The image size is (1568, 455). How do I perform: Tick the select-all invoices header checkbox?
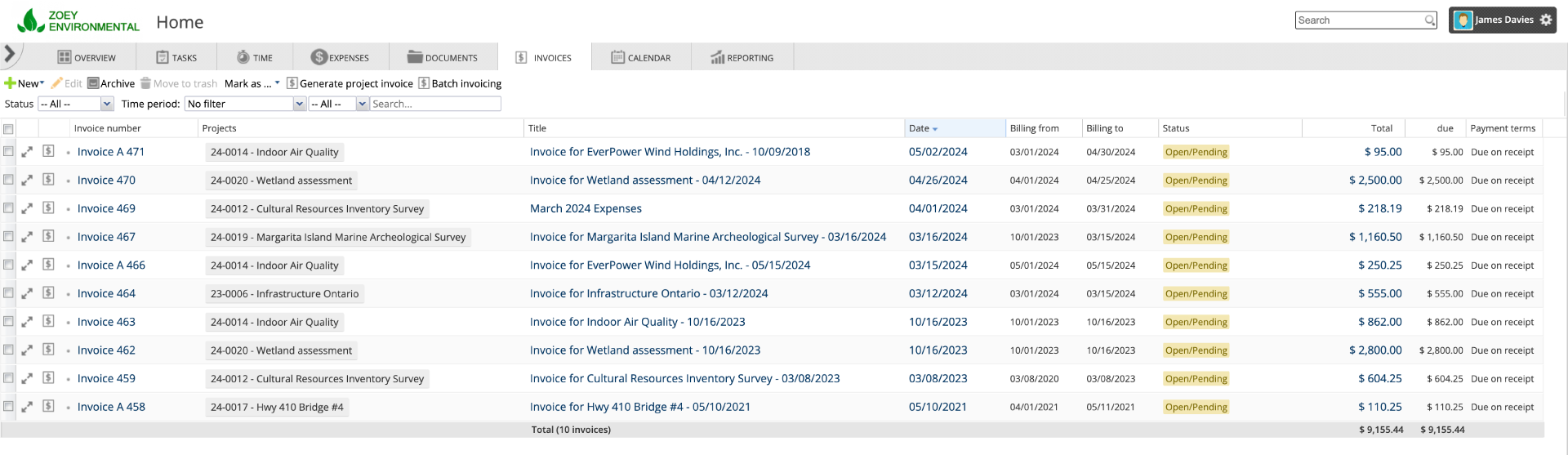(8, 129)
